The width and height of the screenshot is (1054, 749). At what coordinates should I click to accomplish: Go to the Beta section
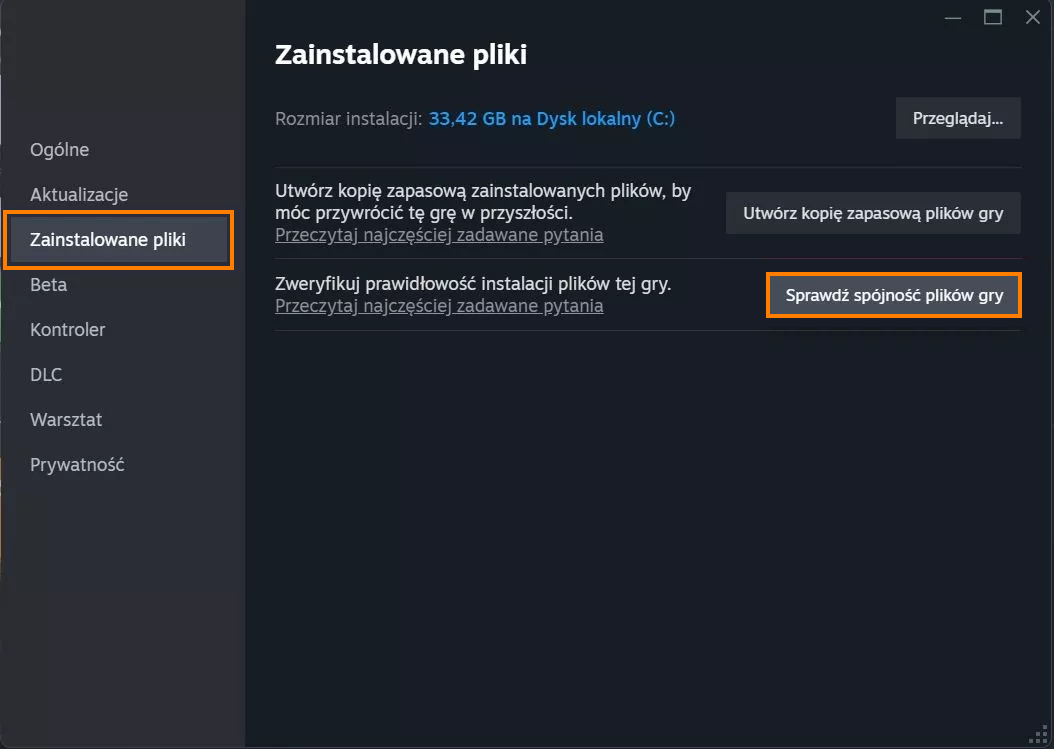pyautogui.click(x=48, y=285)
